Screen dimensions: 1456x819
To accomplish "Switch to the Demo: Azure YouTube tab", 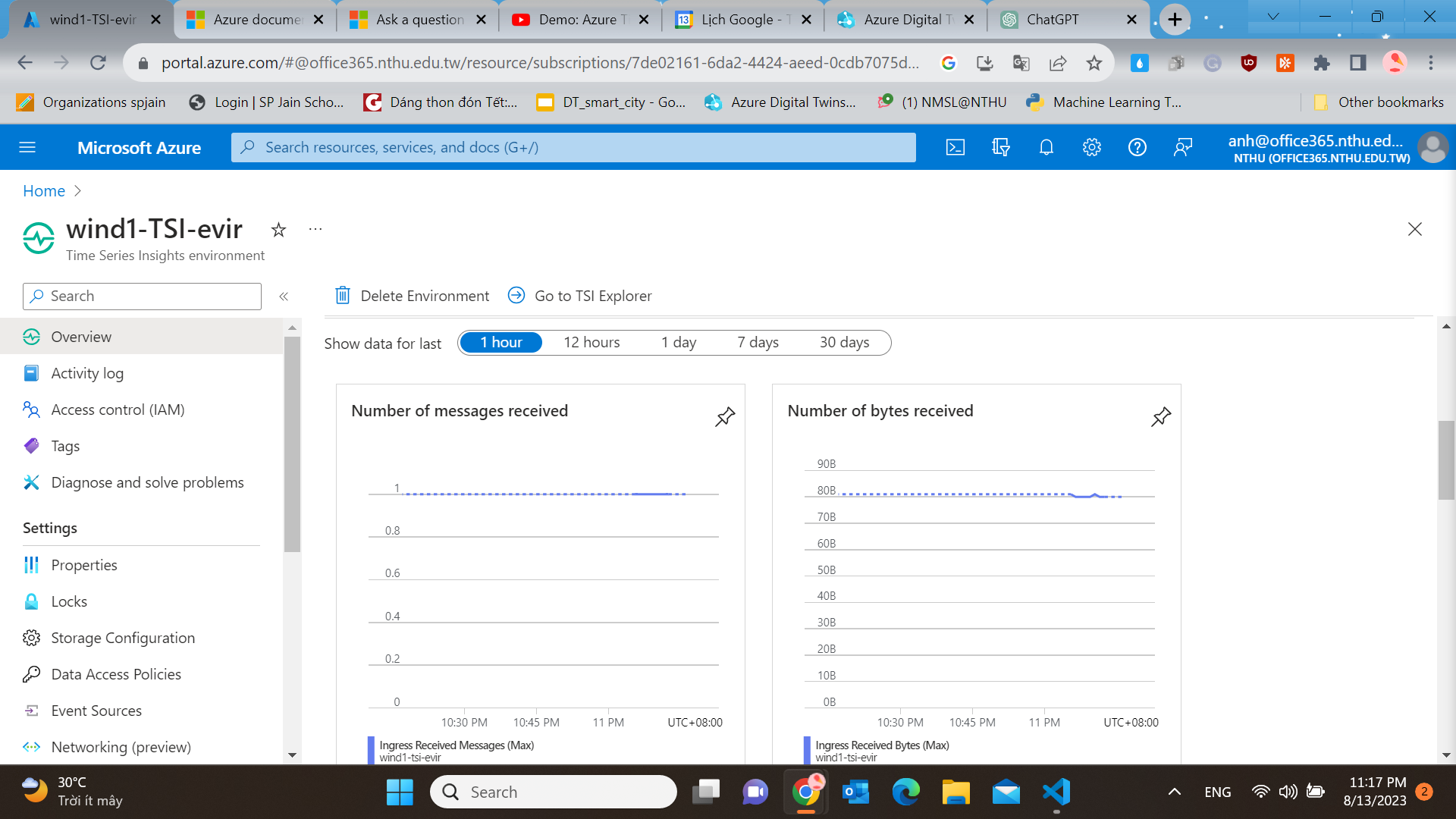I will pos(582,20).
